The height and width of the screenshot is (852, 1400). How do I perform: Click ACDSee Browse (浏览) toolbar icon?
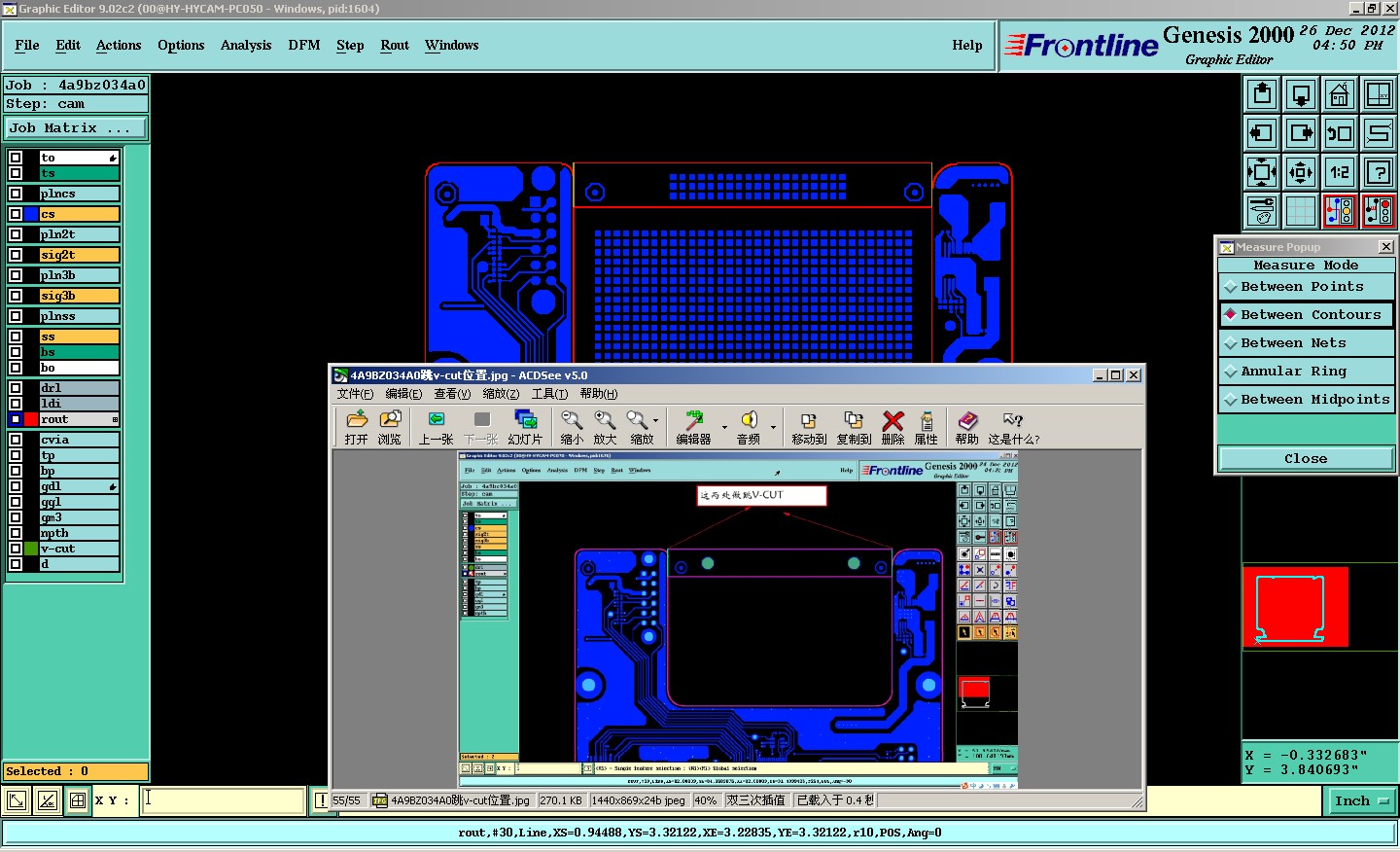390,427
